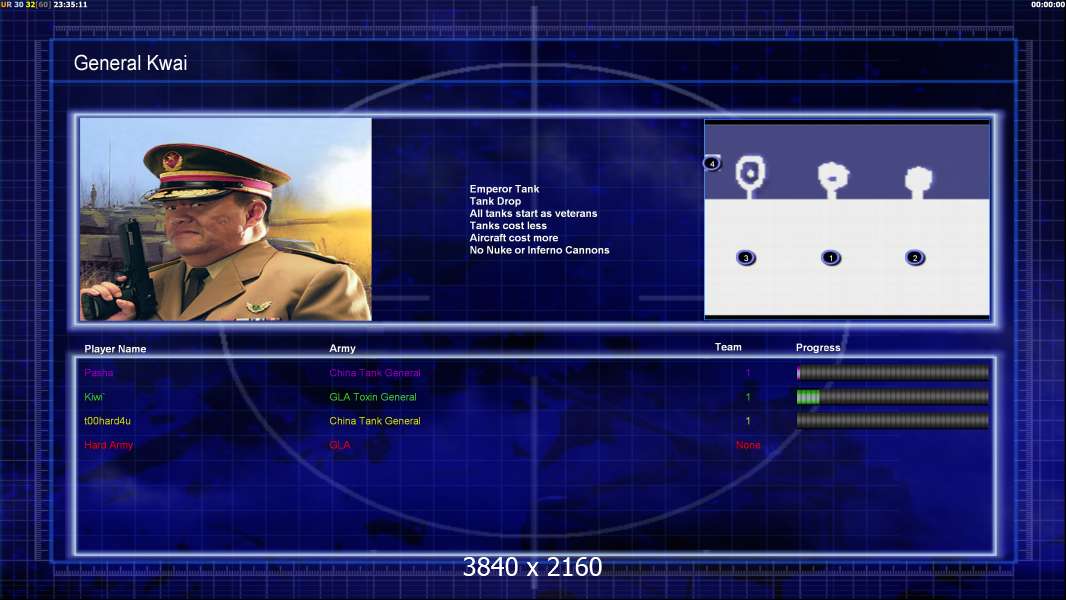
Task: Click start position marker 2 on map
Action: 914,258
